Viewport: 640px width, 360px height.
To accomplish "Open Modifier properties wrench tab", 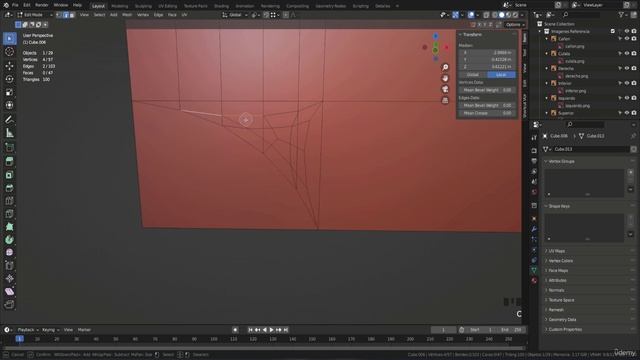I will point(534,229).
